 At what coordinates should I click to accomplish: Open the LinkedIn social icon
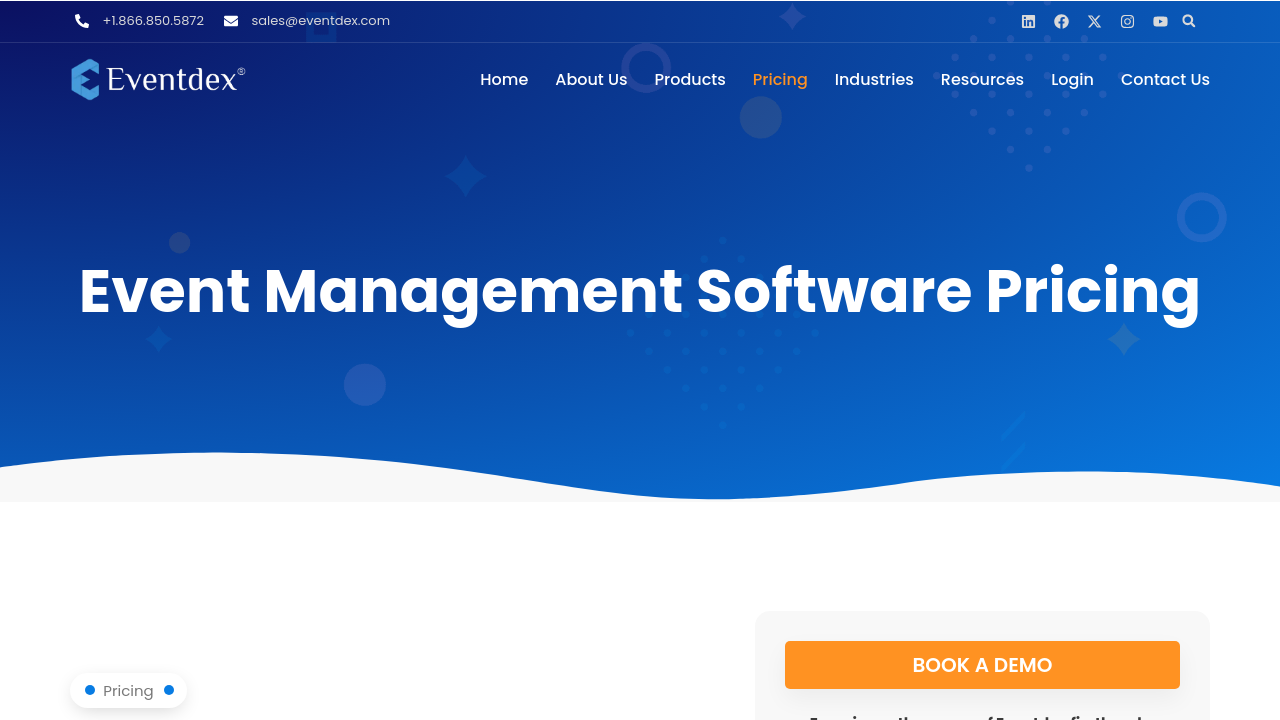[1028, 21]
